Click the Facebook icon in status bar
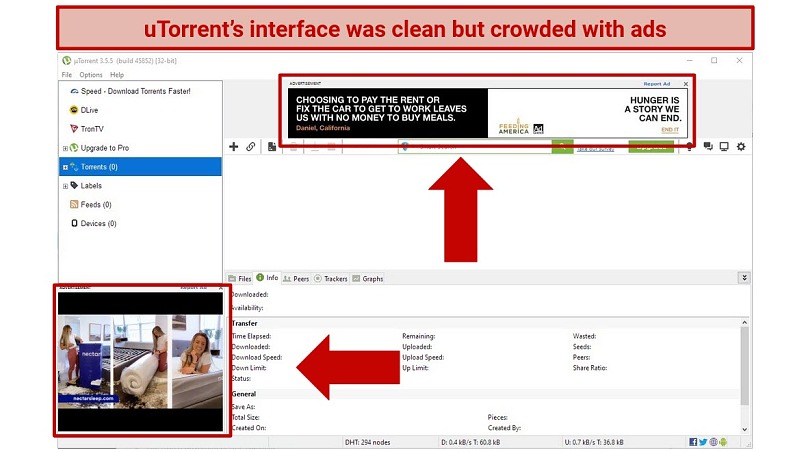The image size is (806, 452). tap(693, 442)
